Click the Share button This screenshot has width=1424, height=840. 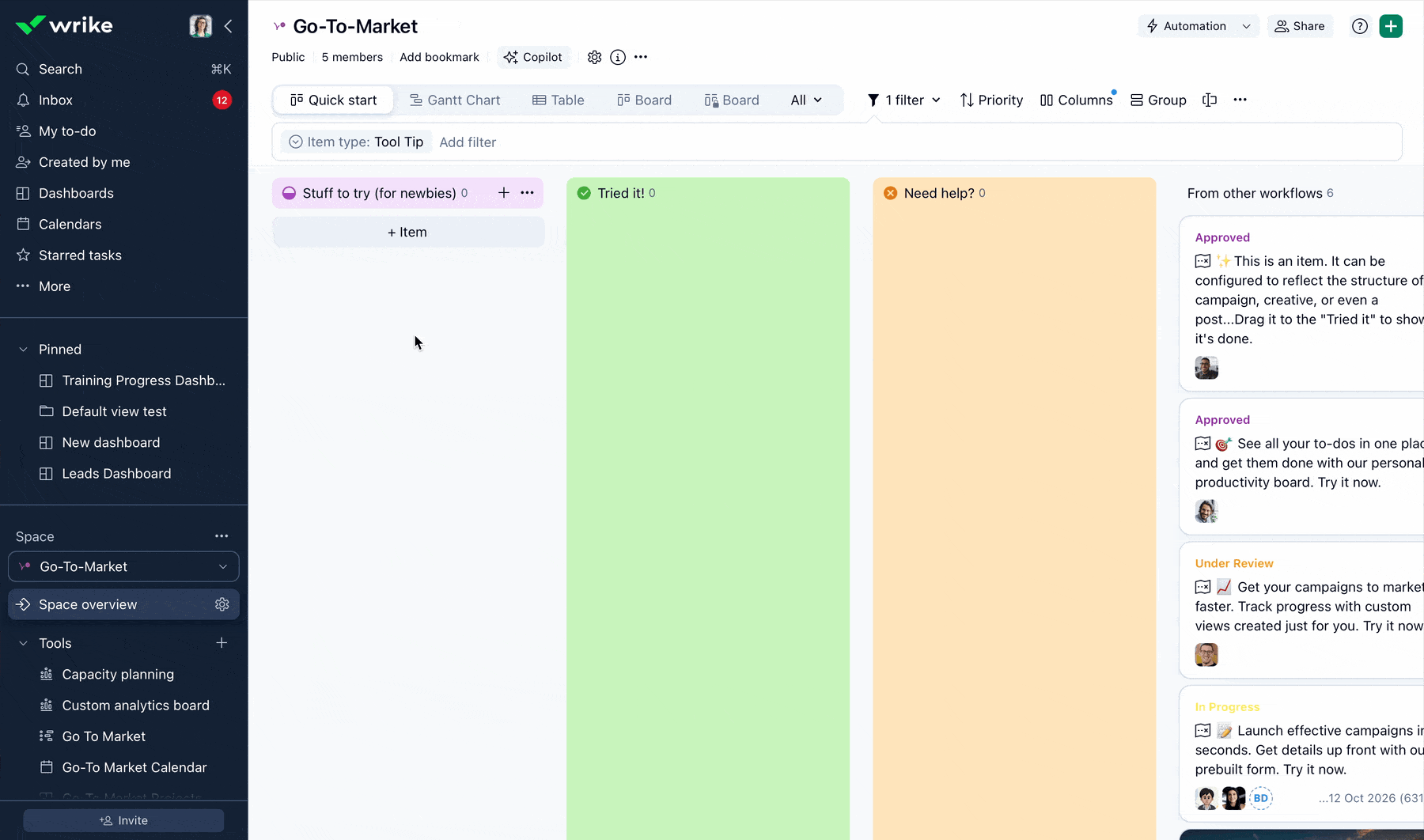coord(1300,26)
